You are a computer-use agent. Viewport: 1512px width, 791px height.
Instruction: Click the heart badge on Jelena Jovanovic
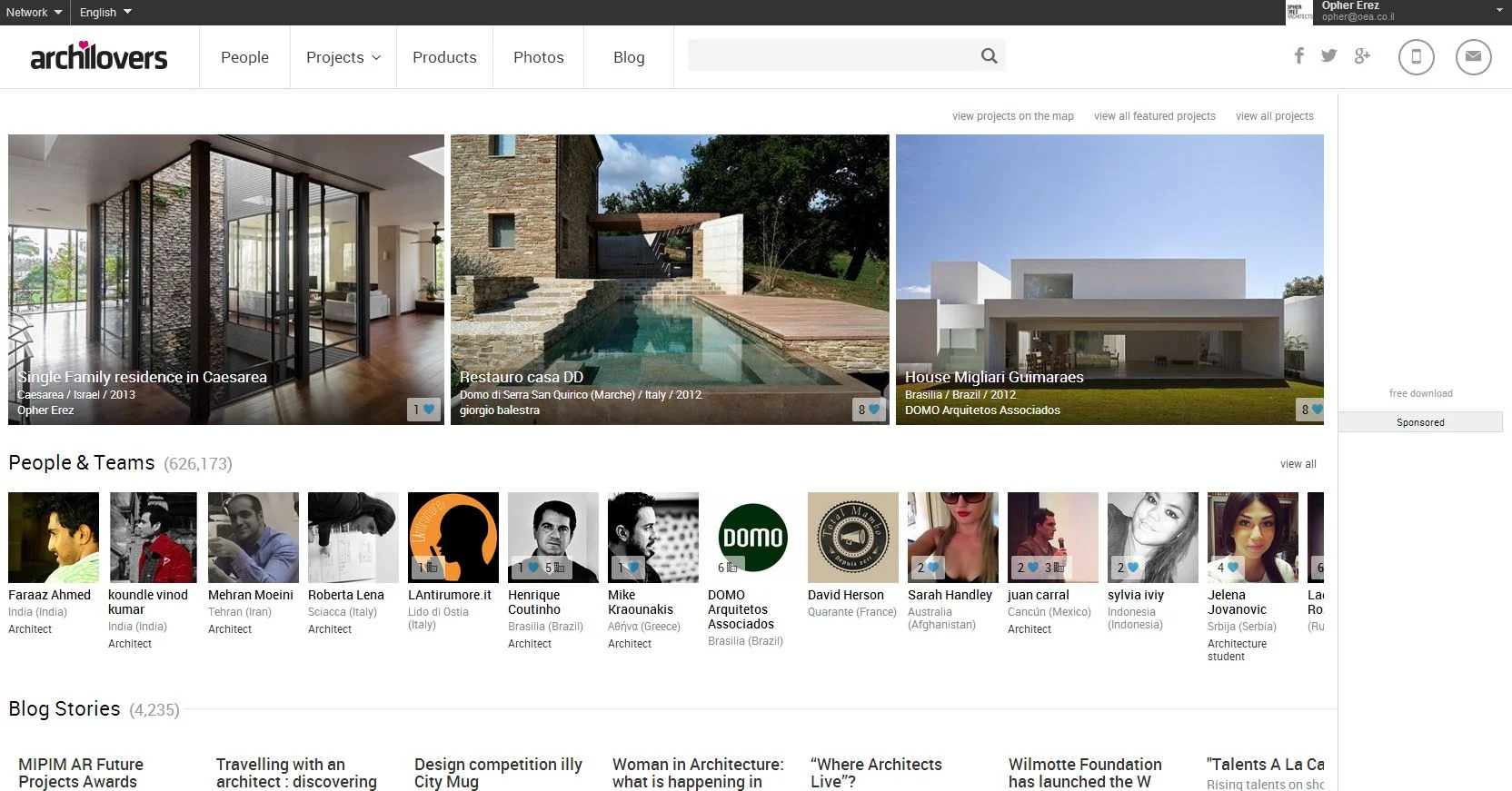[x=1228, y=568]
